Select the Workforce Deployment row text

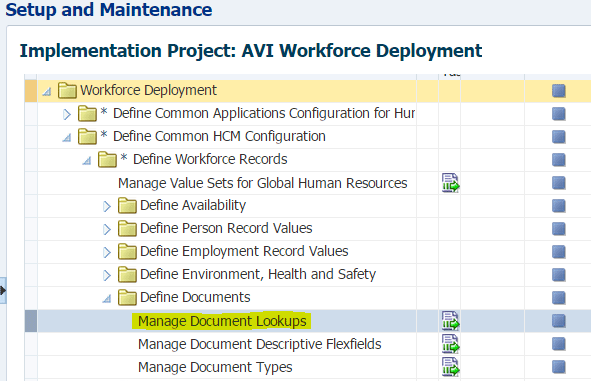(149, 90)
